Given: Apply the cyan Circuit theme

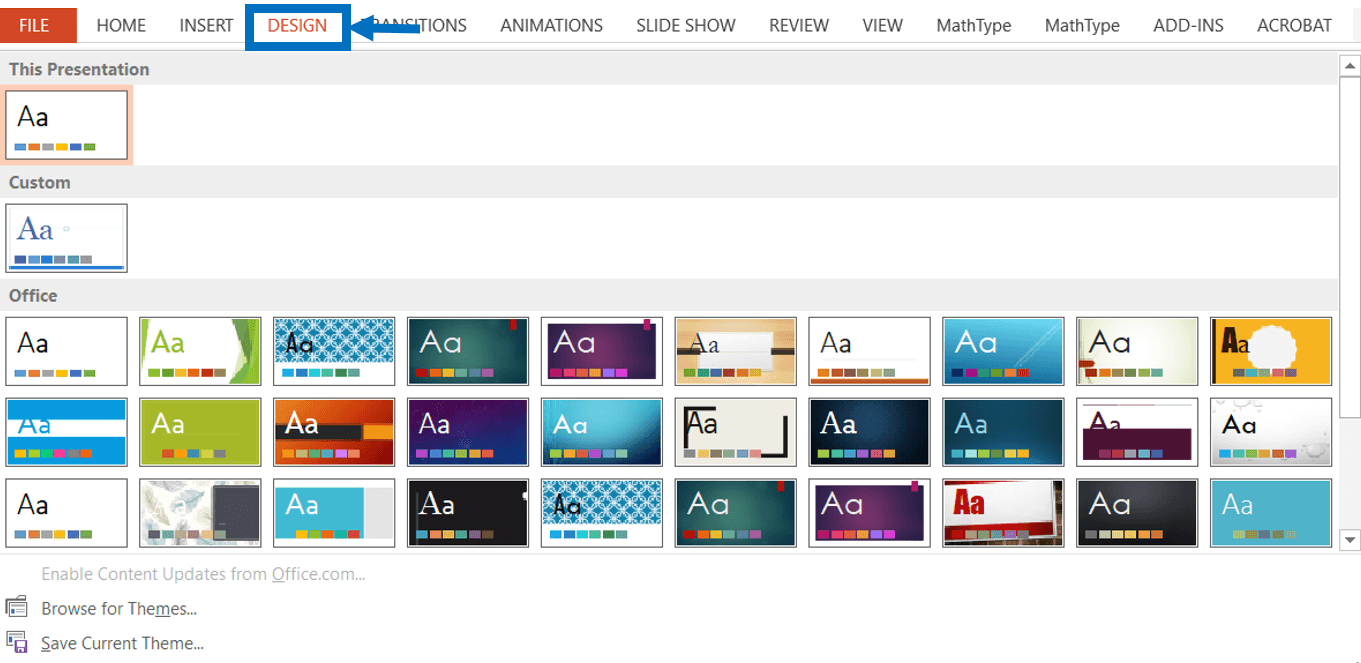Looking at the screenshot, I should click(602, 432).
